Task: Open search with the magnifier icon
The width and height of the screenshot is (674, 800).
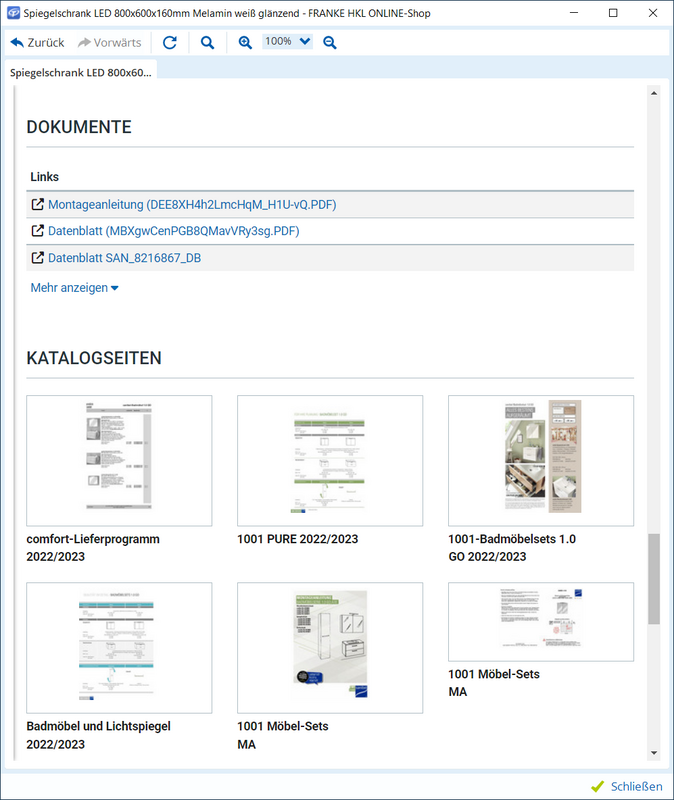Action: coord(208,43)
